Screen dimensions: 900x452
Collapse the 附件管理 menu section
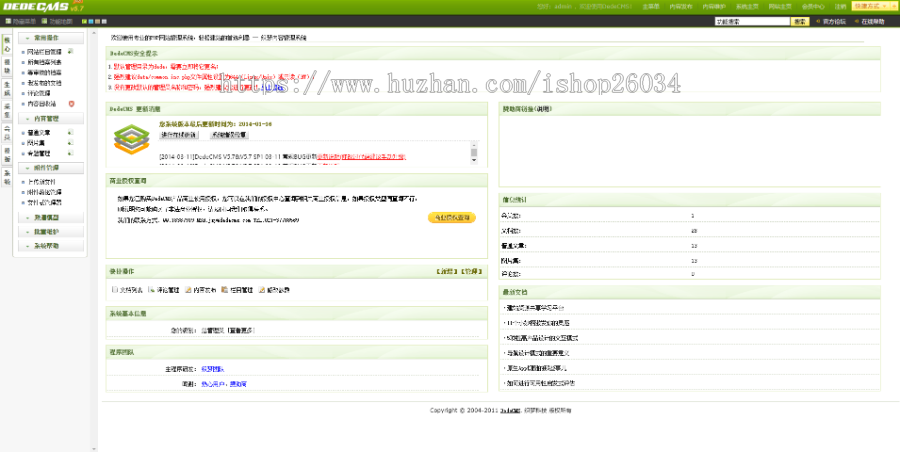click(51, 168)
